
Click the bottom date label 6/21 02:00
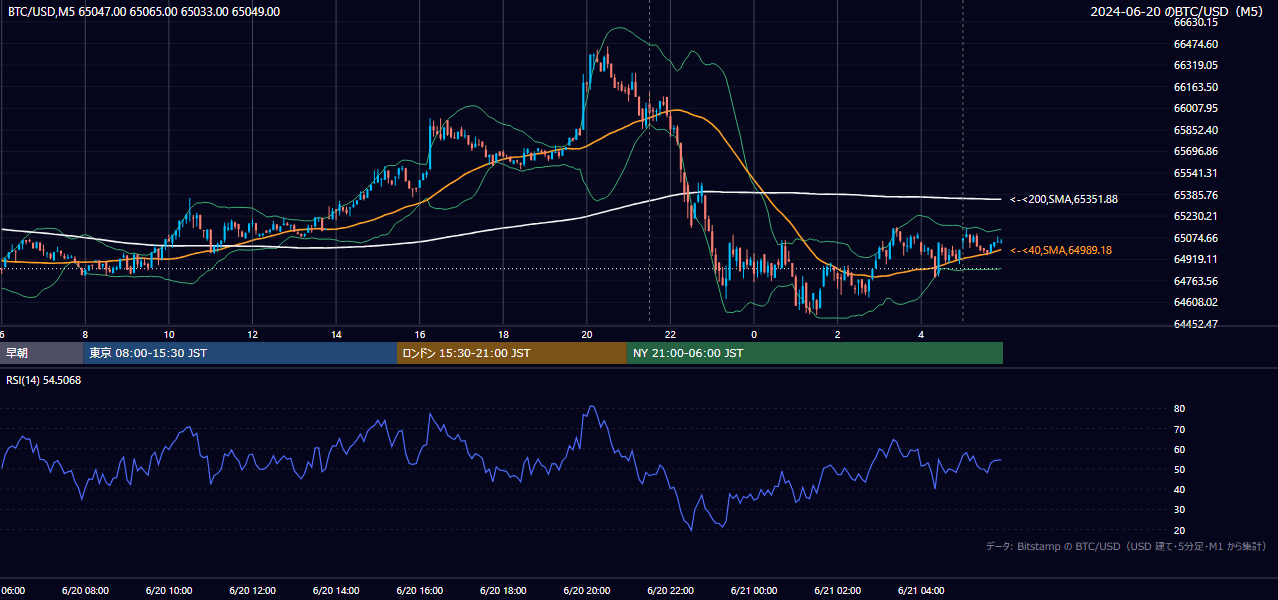tap(838, 591)
